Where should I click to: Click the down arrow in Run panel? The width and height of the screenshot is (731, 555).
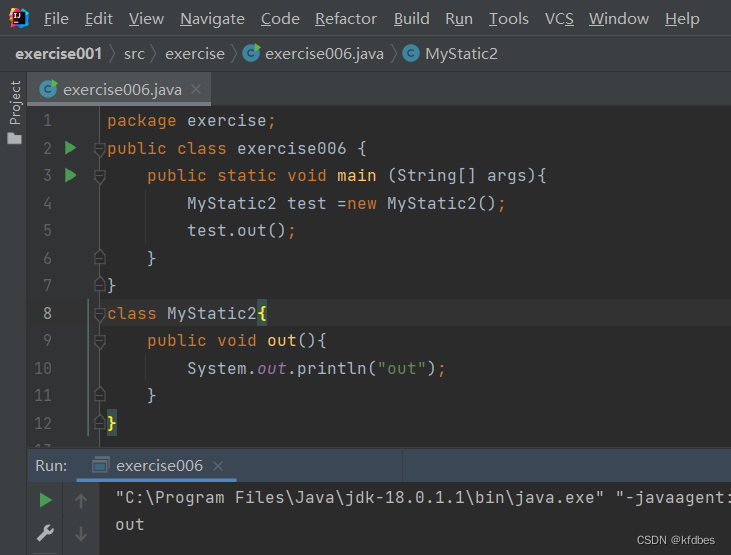pos(81,534)
